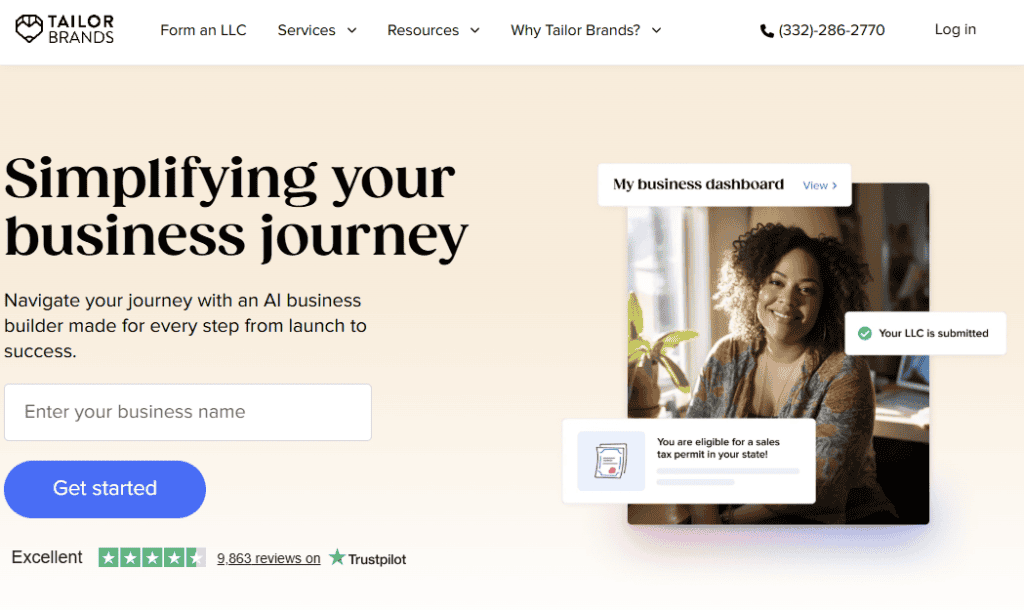Click the Tailor Brands heart logo

(29, 29)
